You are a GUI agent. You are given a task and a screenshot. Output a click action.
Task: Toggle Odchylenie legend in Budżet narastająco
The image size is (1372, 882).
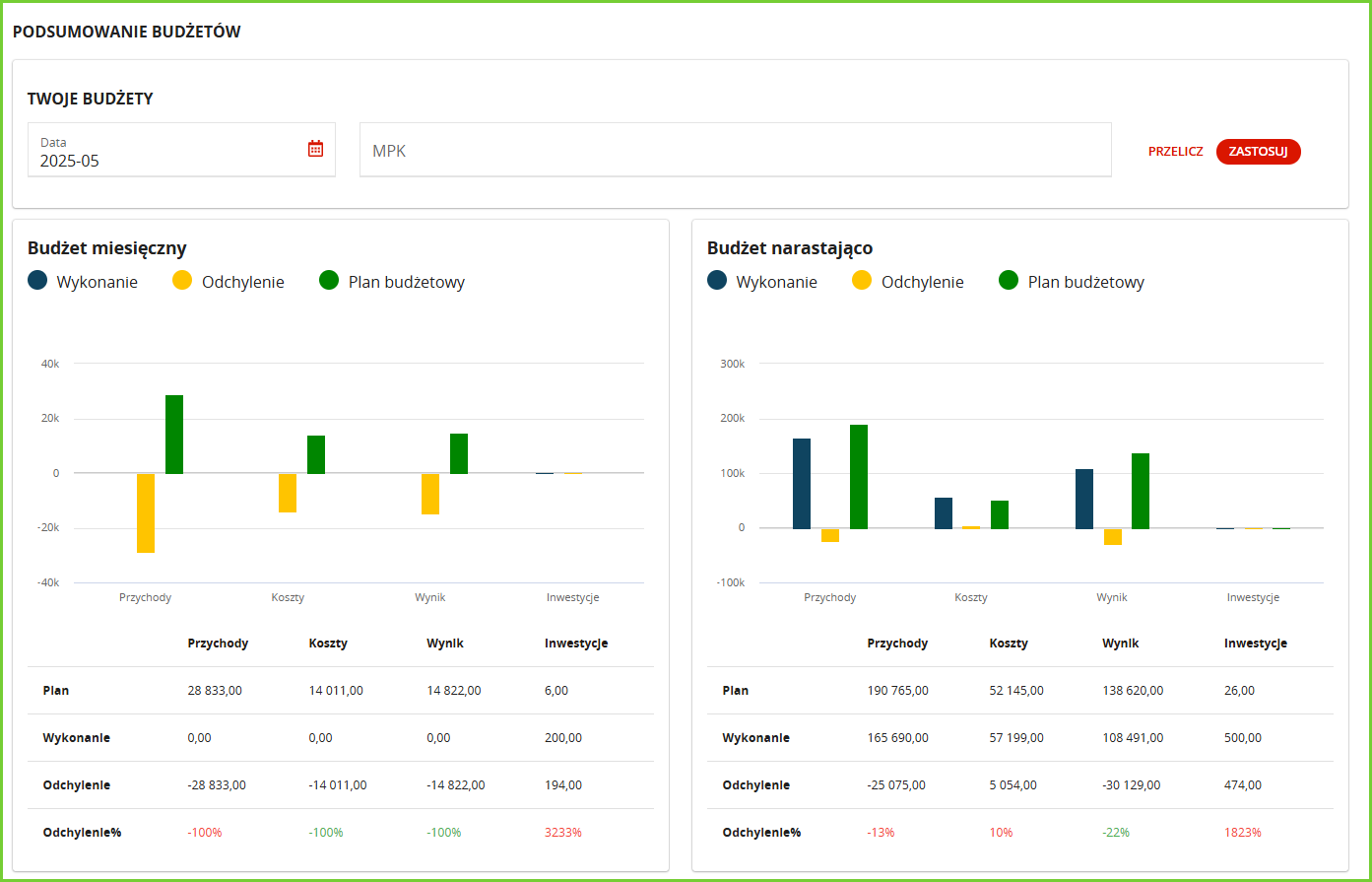pos(908,281)
